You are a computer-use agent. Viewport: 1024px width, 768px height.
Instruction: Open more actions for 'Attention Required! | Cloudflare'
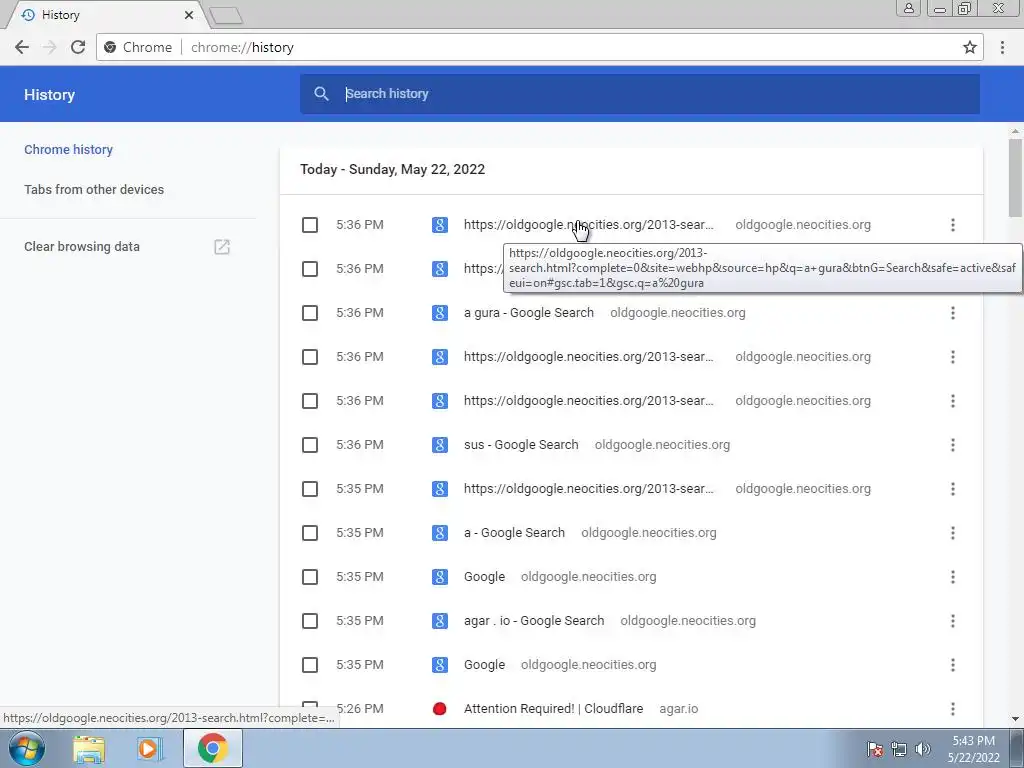pos(953,709)
